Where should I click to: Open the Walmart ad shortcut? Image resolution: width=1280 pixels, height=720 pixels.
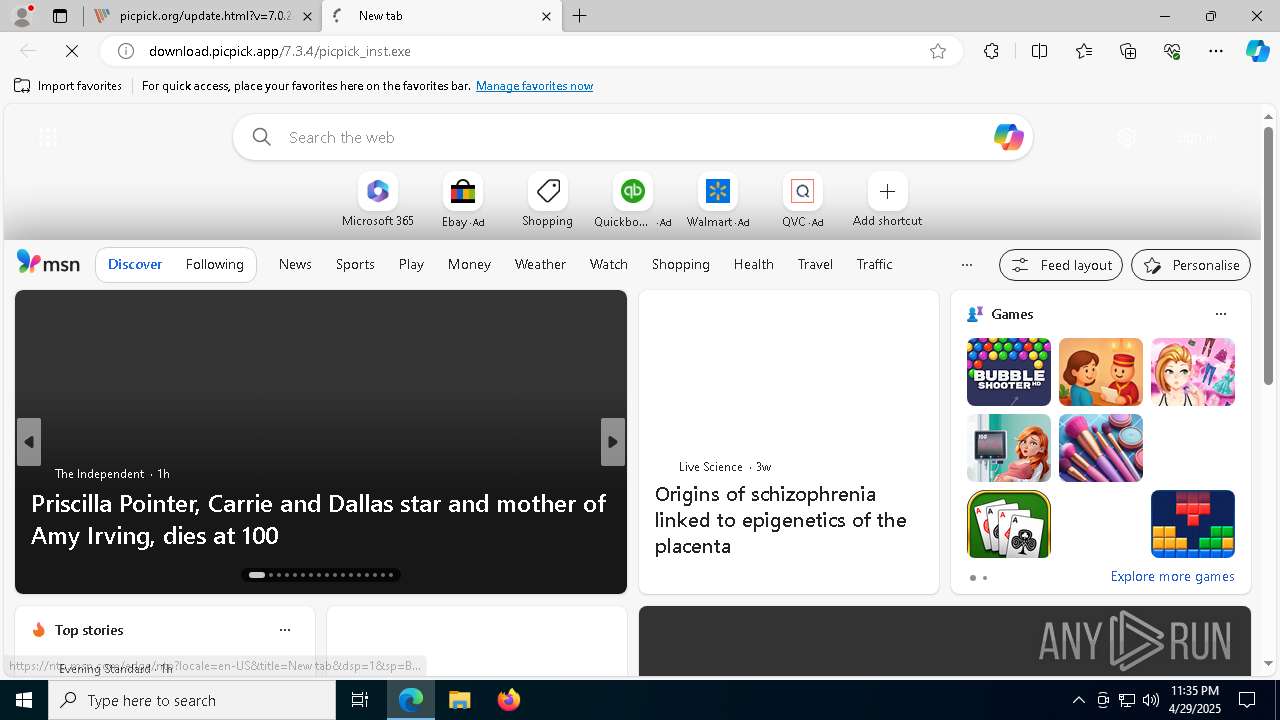click(x=717, y=200)
